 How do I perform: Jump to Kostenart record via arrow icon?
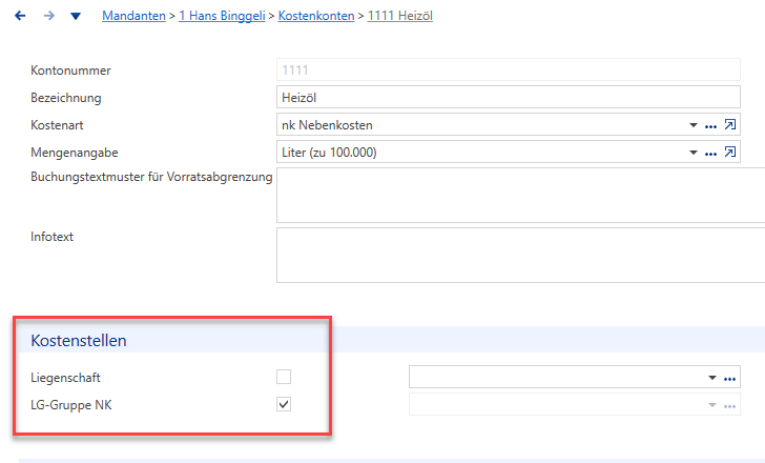[x=730, y=125]
